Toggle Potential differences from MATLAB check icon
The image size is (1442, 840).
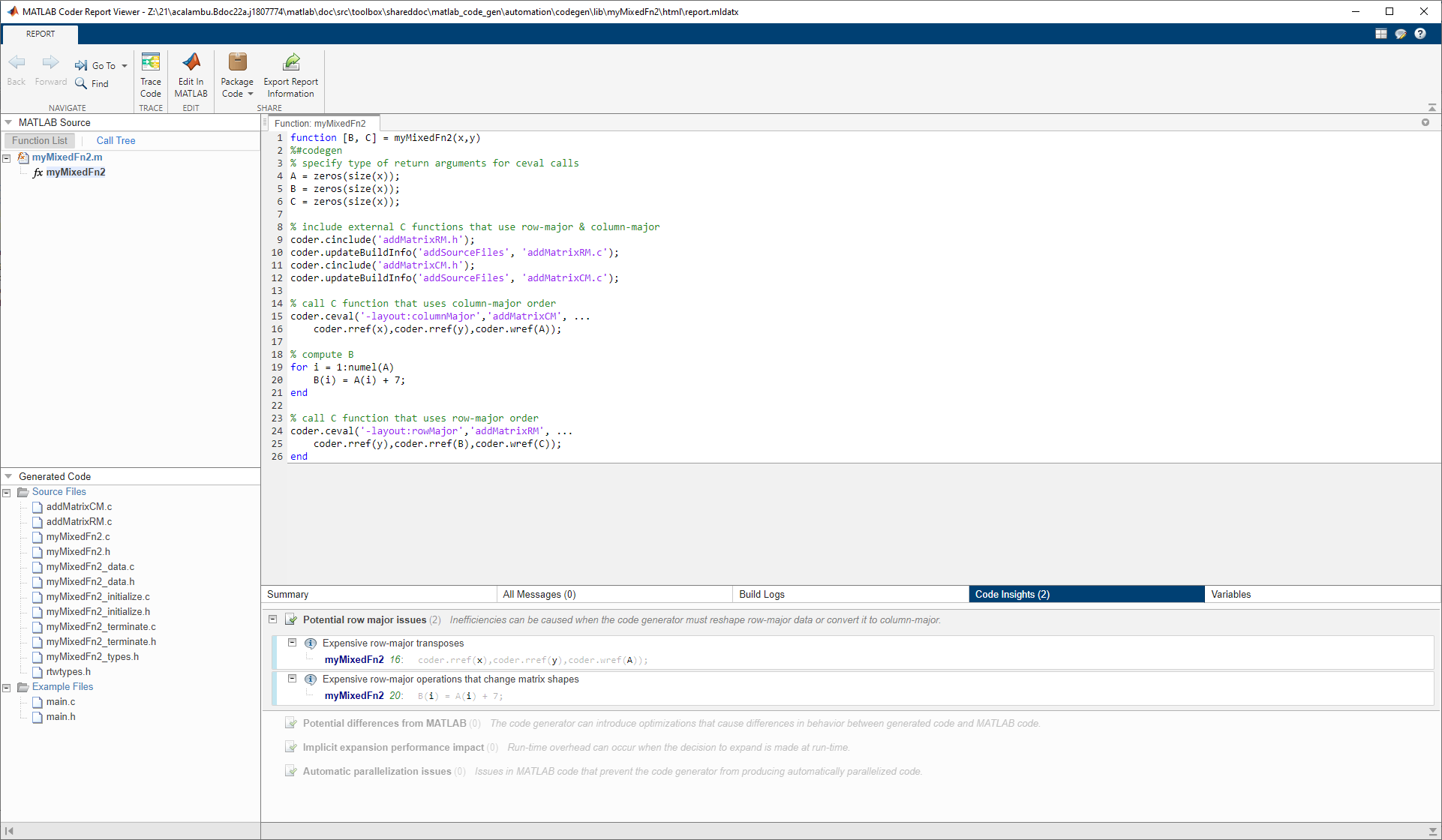click(x=291, y=723)
